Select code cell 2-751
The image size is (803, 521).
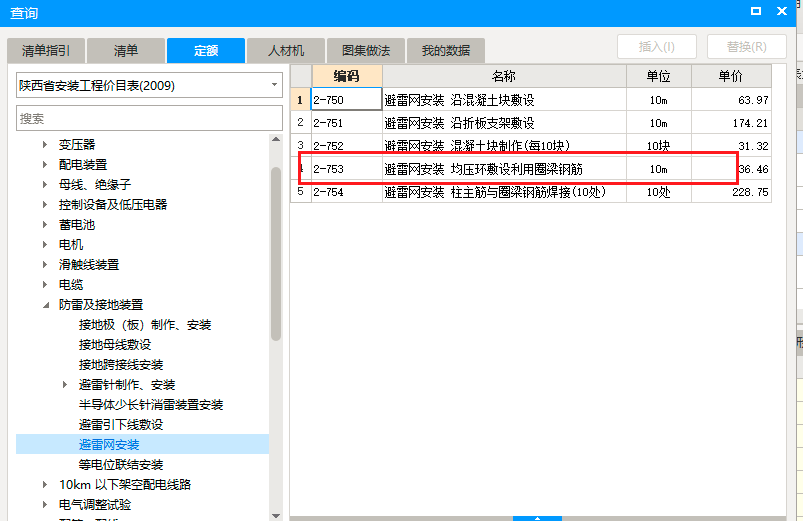347,123
